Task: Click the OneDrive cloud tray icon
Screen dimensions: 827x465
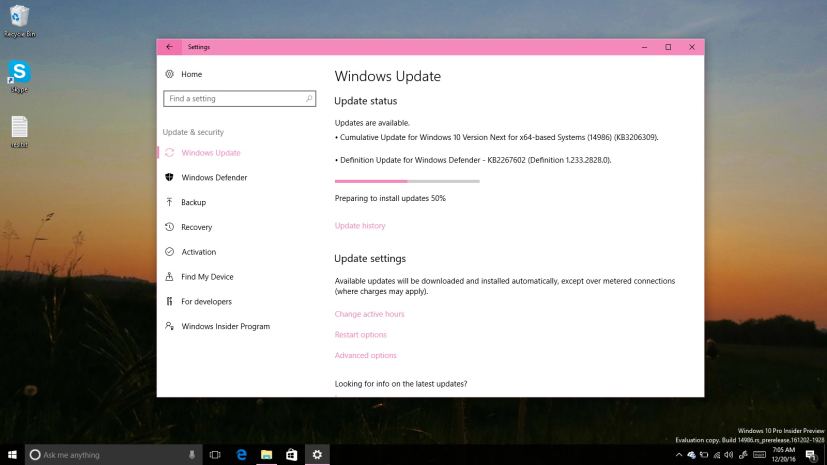Action: point(691,454)
